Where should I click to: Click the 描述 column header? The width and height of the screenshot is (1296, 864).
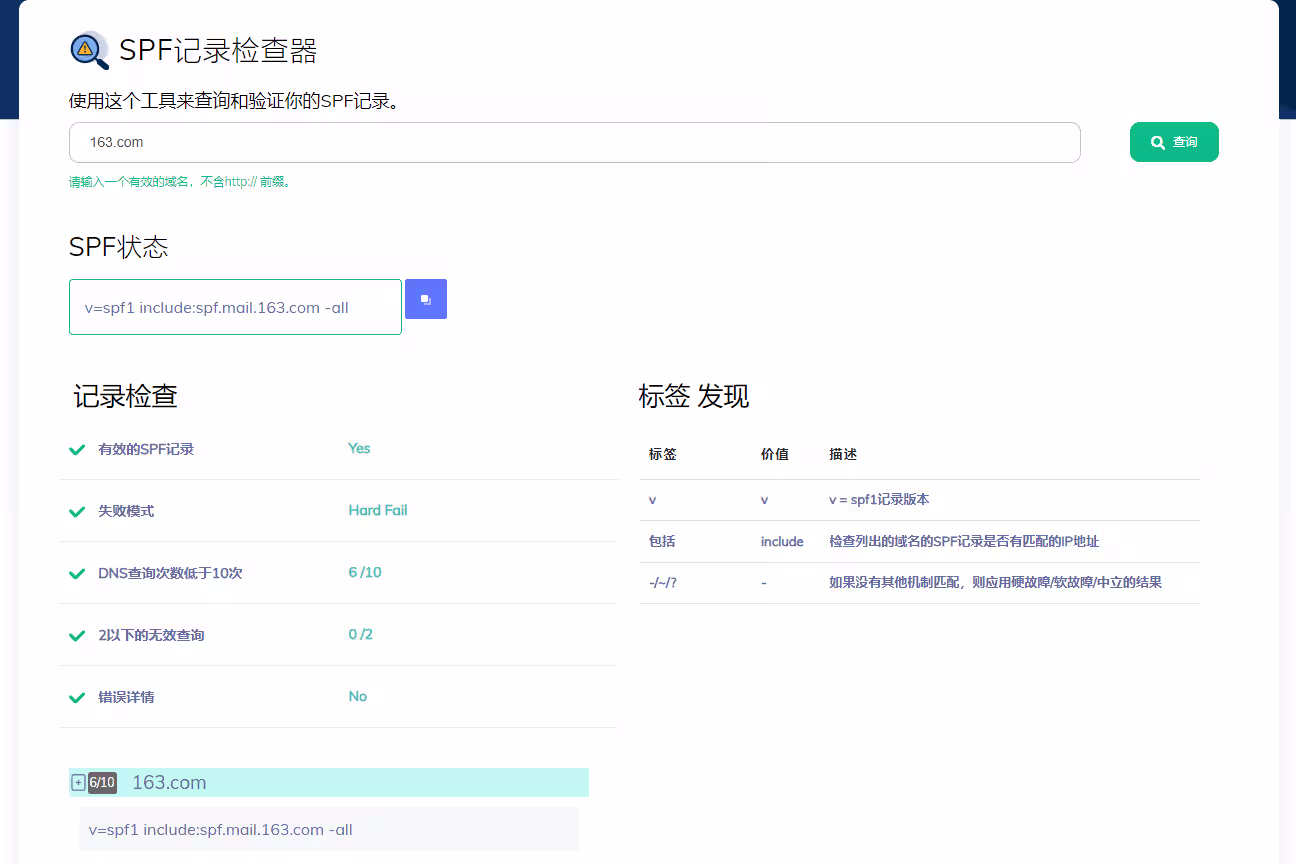click(x=843, y=454)
